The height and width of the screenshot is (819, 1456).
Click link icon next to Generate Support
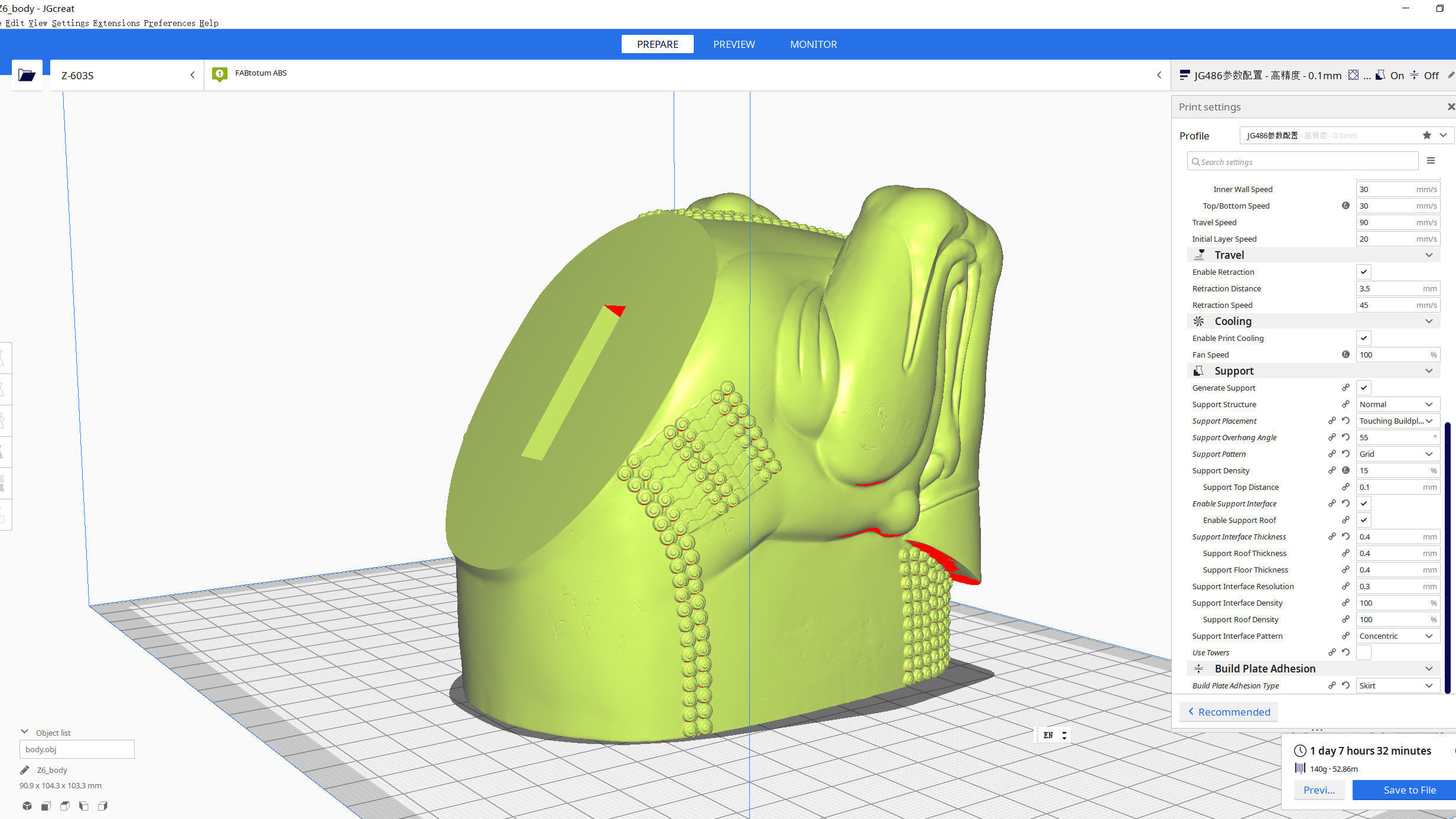click(1345, 388)
